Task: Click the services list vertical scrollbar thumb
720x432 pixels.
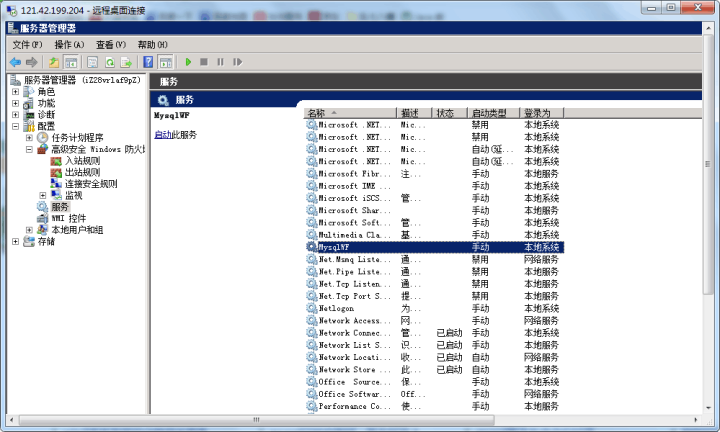Action: [x=708, y=164]
